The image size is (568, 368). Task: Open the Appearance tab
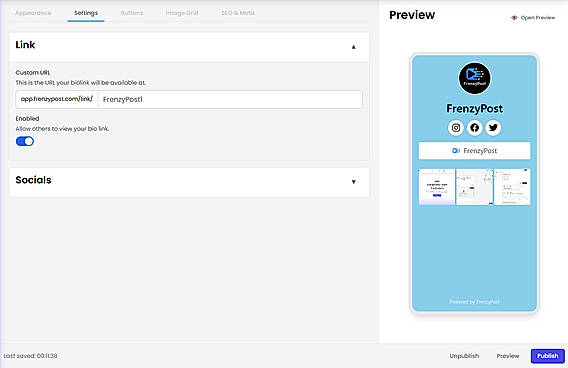pyautogui.click(x=33, y=13)
